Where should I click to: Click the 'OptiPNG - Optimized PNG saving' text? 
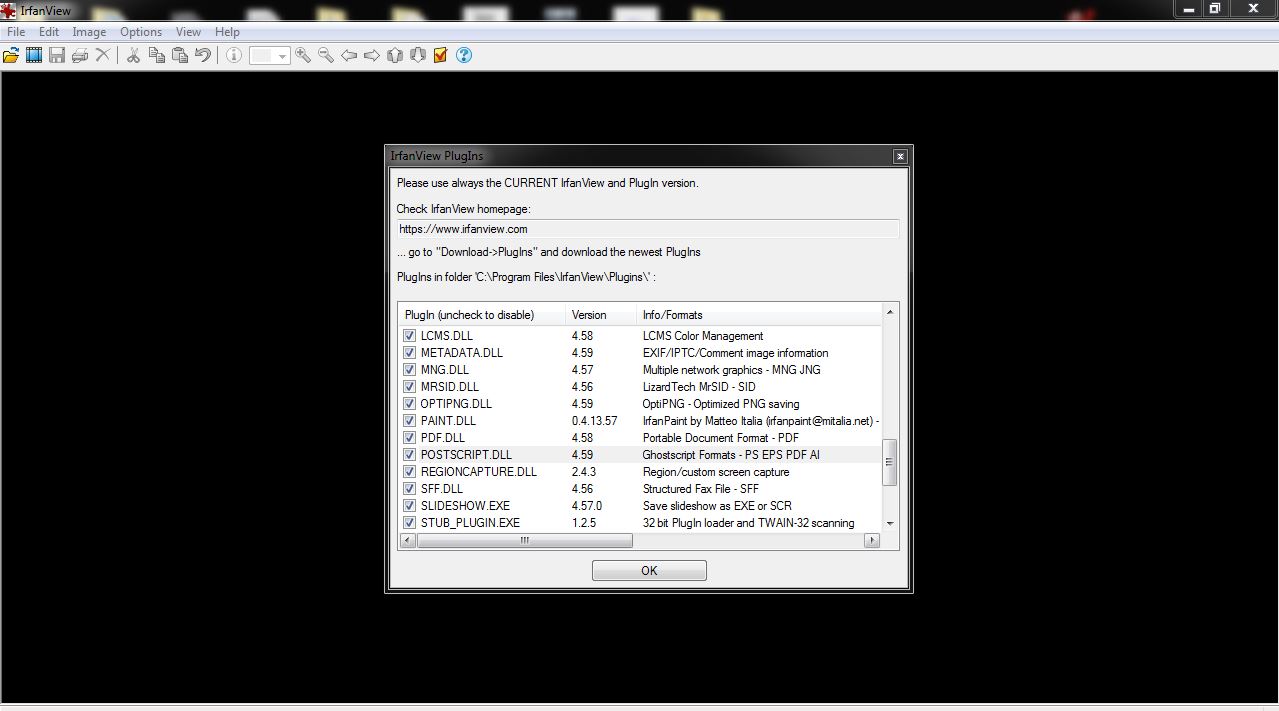721,404
